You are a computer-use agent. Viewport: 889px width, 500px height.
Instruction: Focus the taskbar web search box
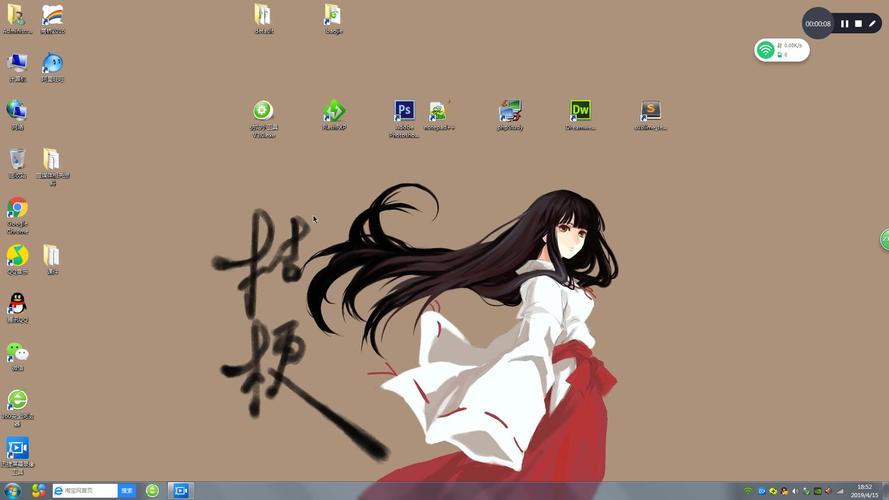[x=84, y=490]
